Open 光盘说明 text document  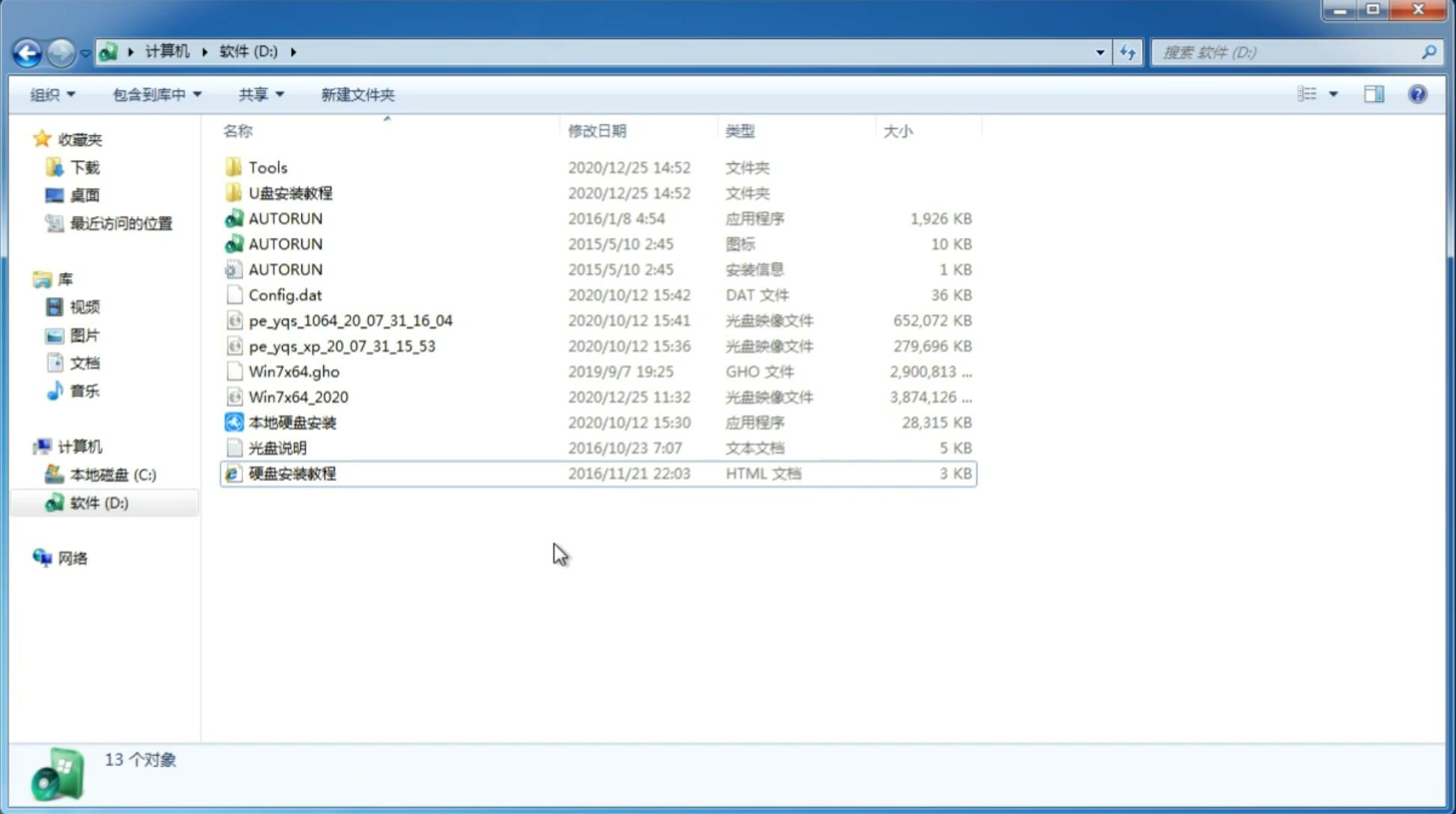click(x=277, y=448)
